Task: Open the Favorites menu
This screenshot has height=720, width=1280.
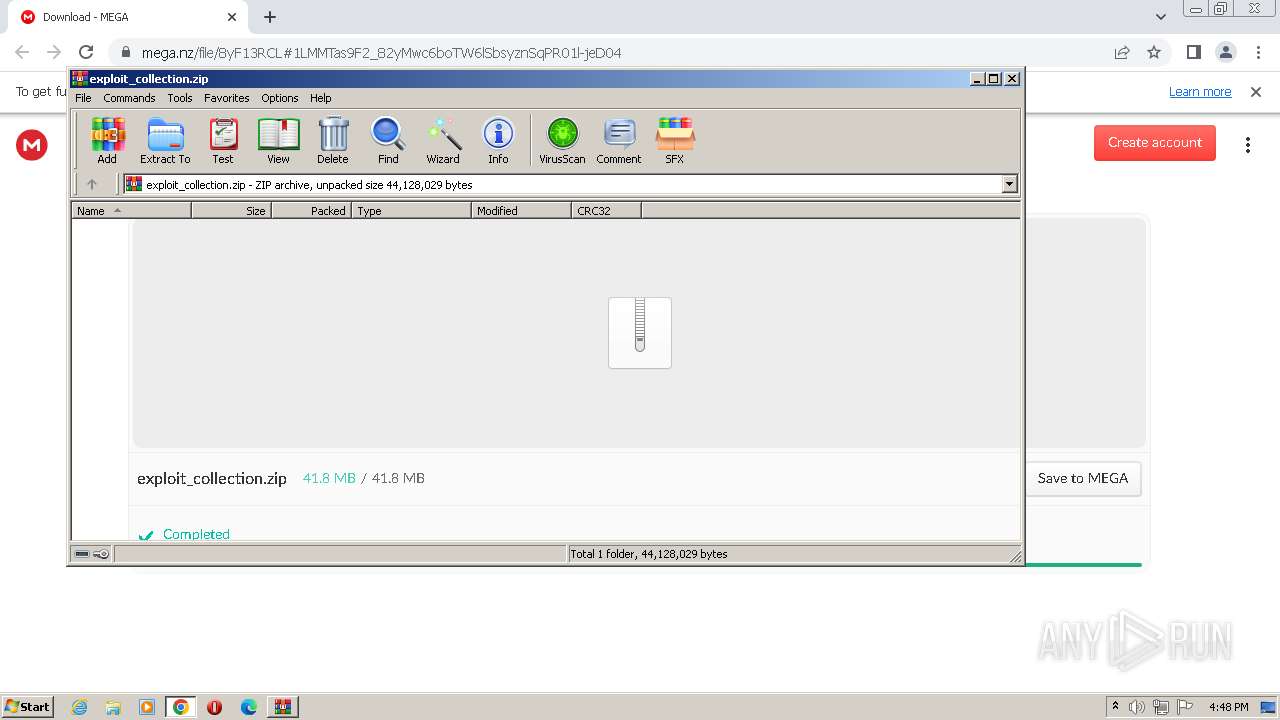Action: 227,98
